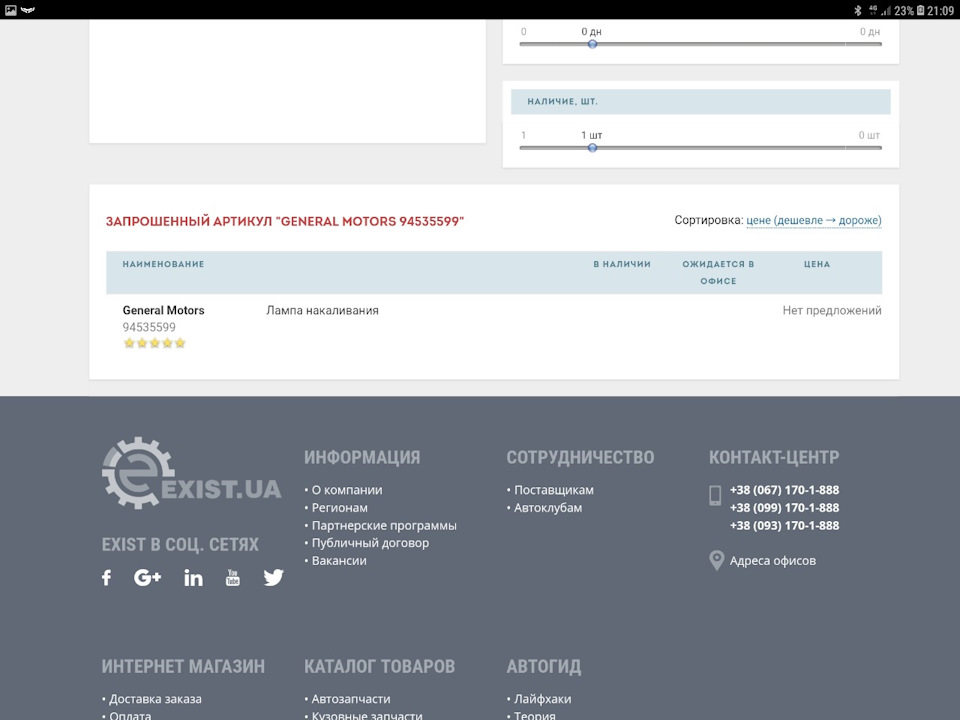The height and width of the screenshot is (720, 960).
Task: Click the availability quantity slider handle
Action: coord(592,148)
